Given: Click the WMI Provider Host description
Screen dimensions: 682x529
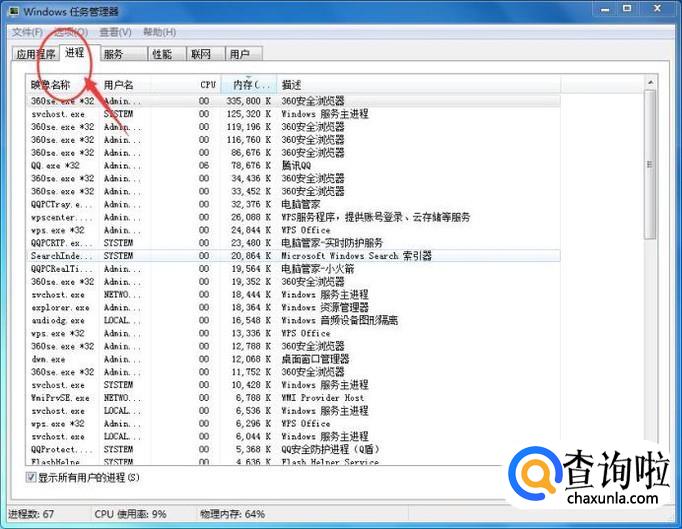Looking at the screenshot, I should click(x=323, y=398).
